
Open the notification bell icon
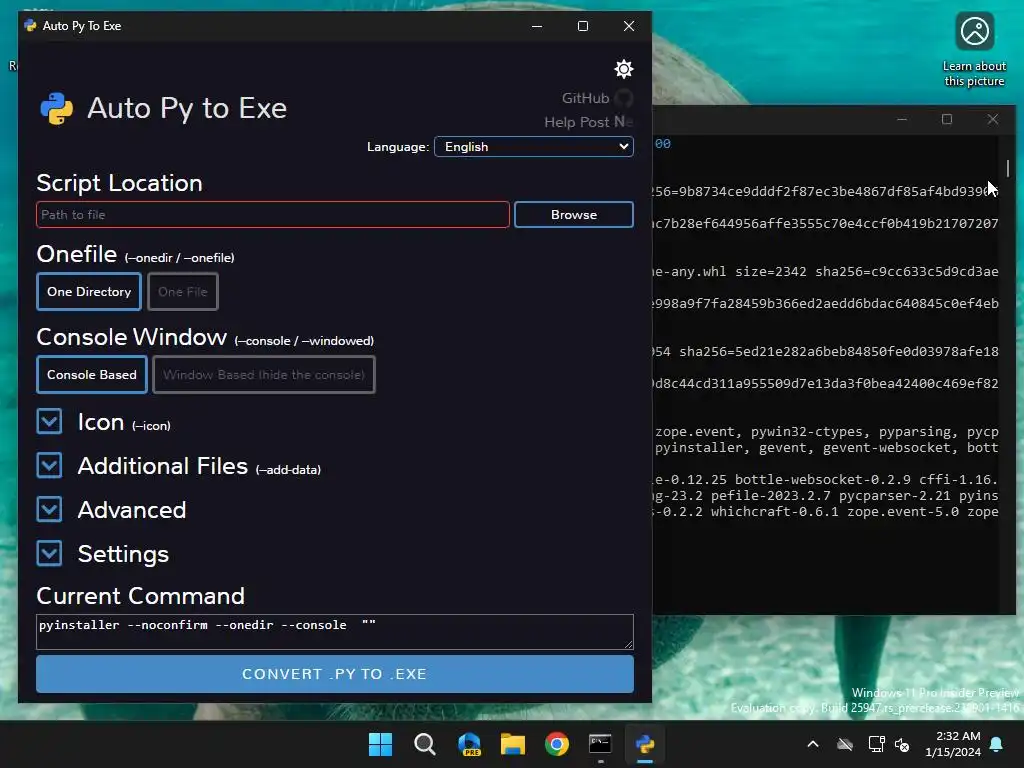point(997,744)
